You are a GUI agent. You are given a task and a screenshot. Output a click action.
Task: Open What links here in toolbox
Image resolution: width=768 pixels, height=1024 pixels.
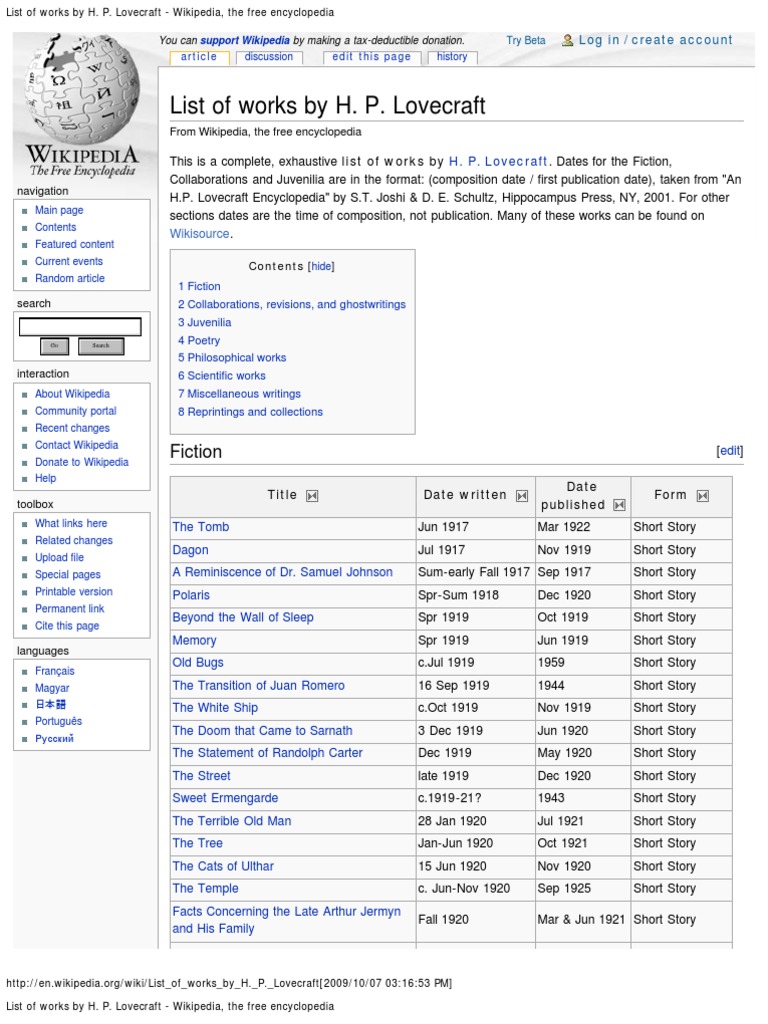coord(71,523)
